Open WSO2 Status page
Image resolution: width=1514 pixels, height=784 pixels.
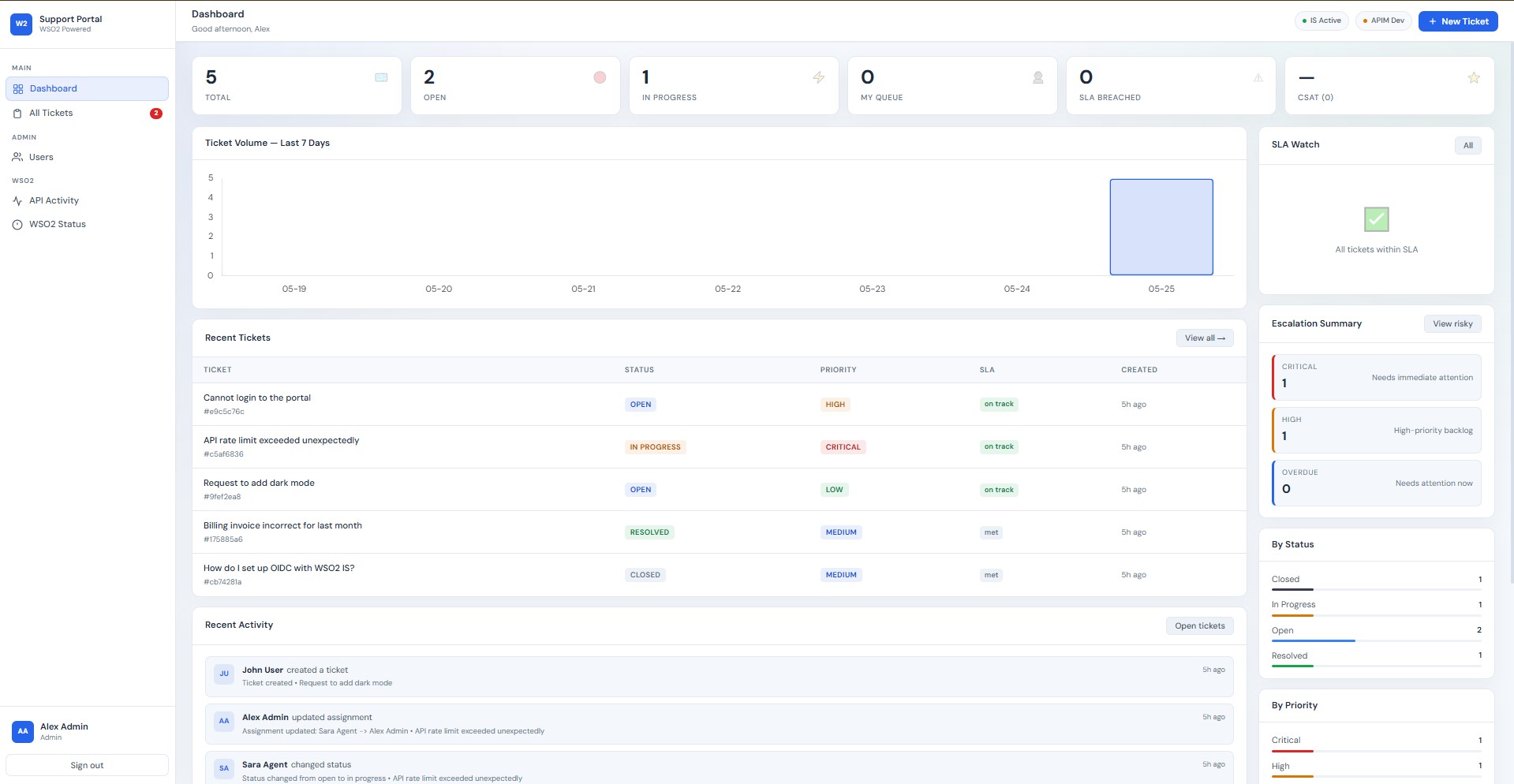pyautogui.click(x=87, y=225)
